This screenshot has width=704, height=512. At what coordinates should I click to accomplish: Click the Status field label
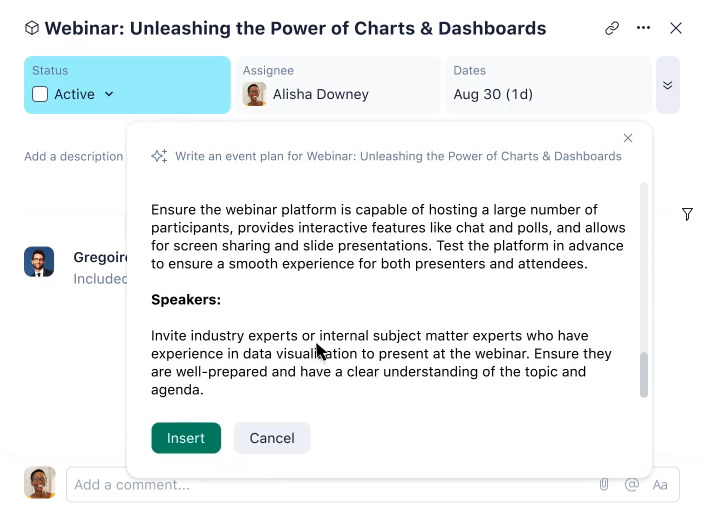coord(50,71)
